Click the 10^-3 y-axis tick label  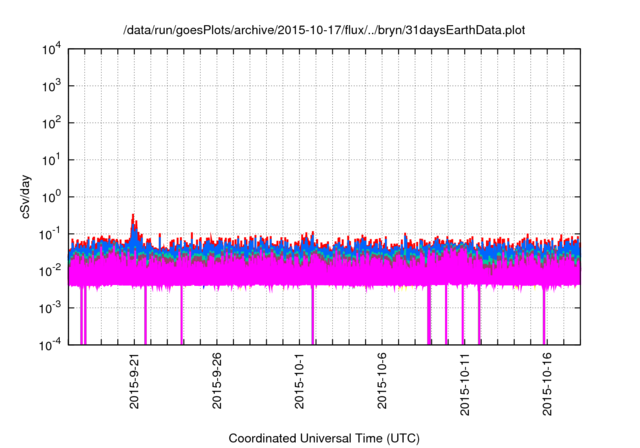pyautogui.click(x=50, y=308)
